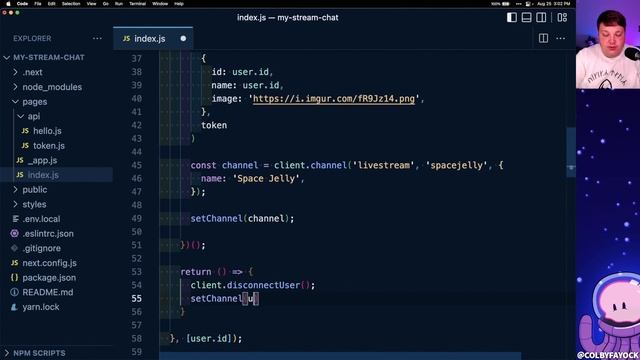Toggle primary sidebar layout icon

511,18
